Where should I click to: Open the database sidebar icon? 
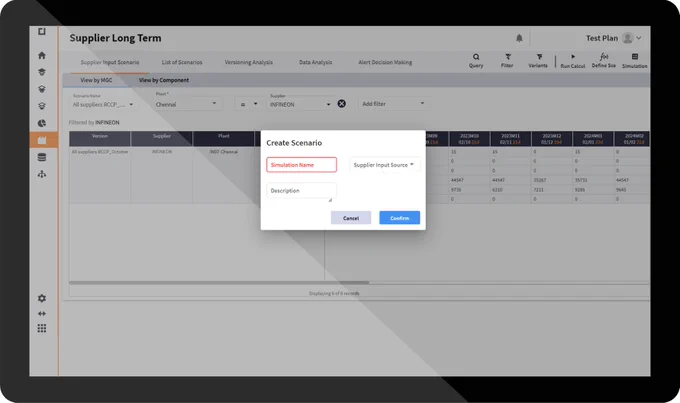point(42,157)
